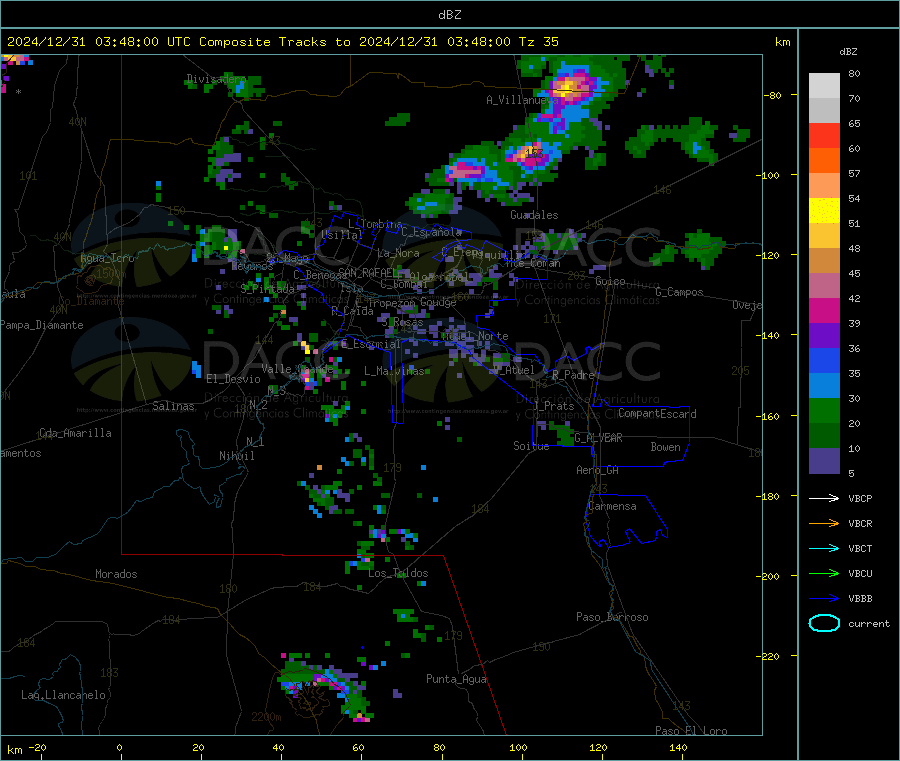Click the La_Nora map label
This screenshot has height=761, width=900.
click(398, 253)
